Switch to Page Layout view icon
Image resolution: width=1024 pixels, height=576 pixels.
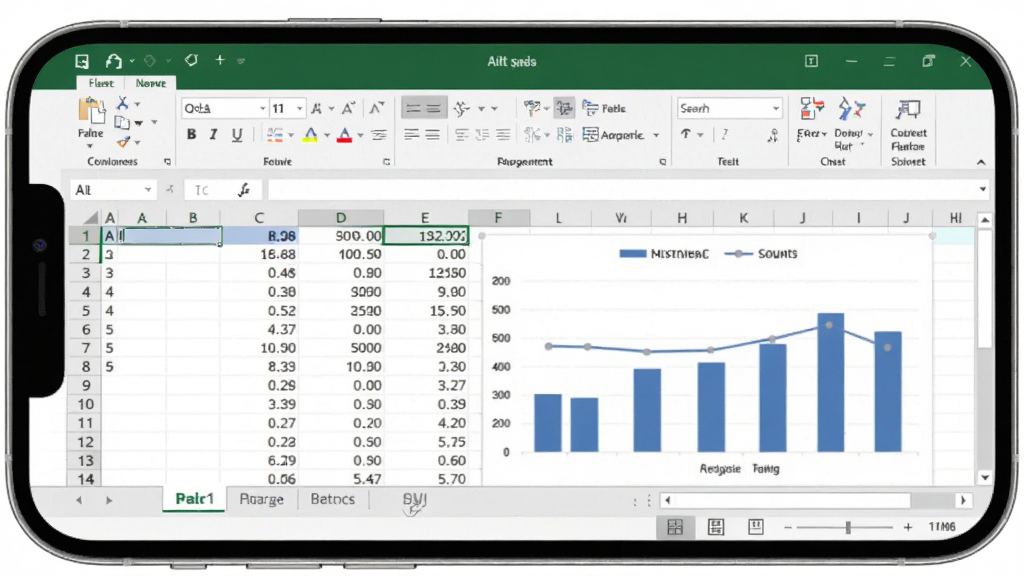[716, 527]
